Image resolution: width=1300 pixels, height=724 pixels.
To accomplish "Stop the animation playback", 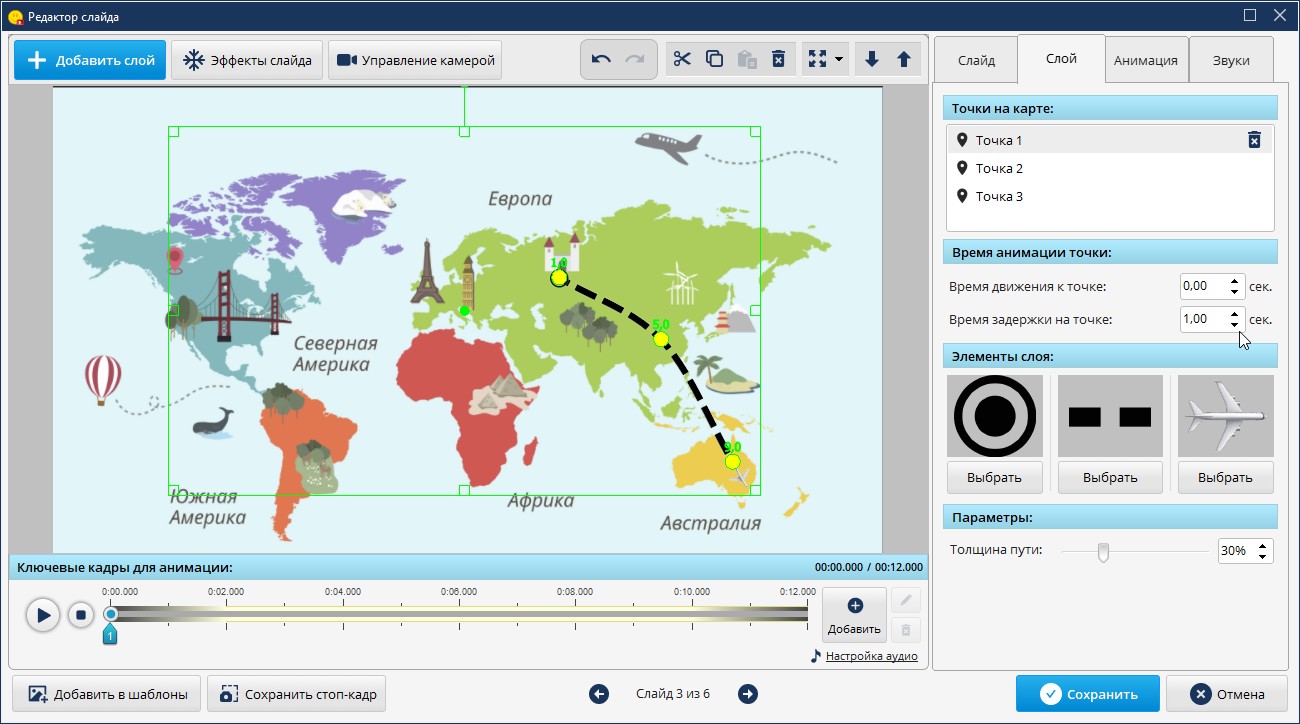I will 81,614.
